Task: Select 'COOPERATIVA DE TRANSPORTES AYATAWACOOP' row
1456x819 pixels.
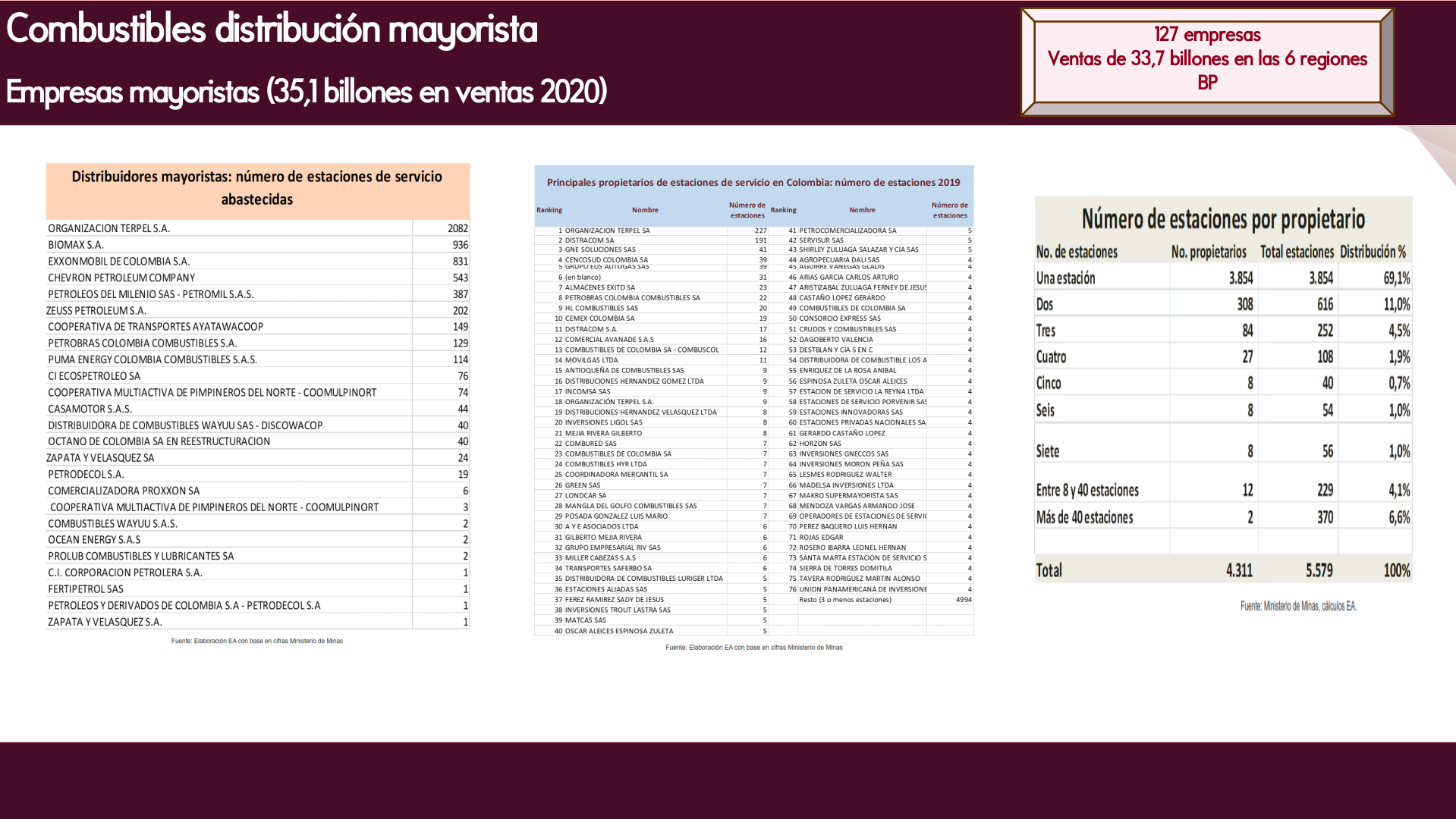Action: click(258, 327)
